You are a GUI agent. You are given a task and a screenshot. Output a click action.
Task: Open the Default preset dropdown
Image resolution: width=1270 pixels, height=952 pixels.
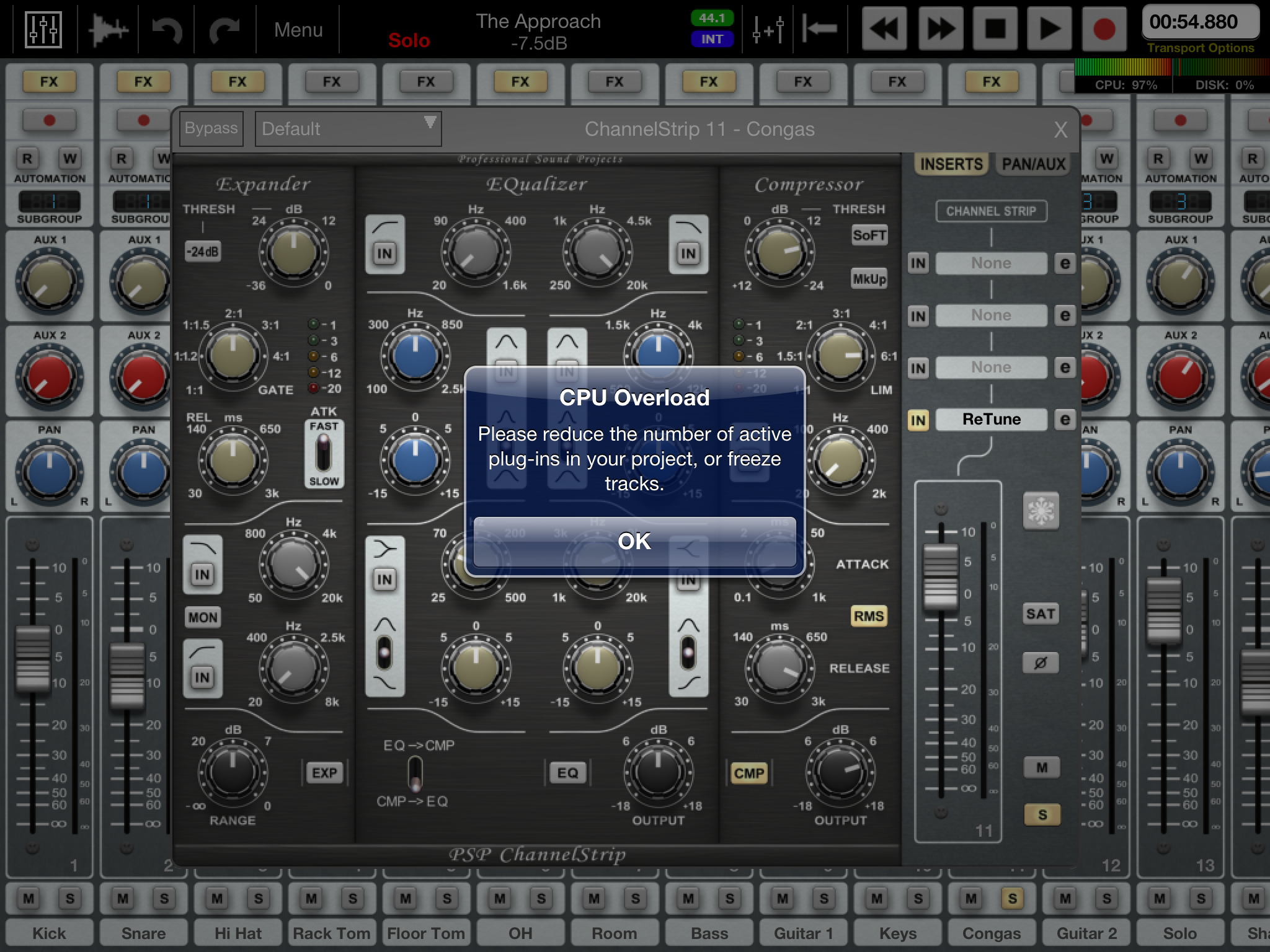349,129
